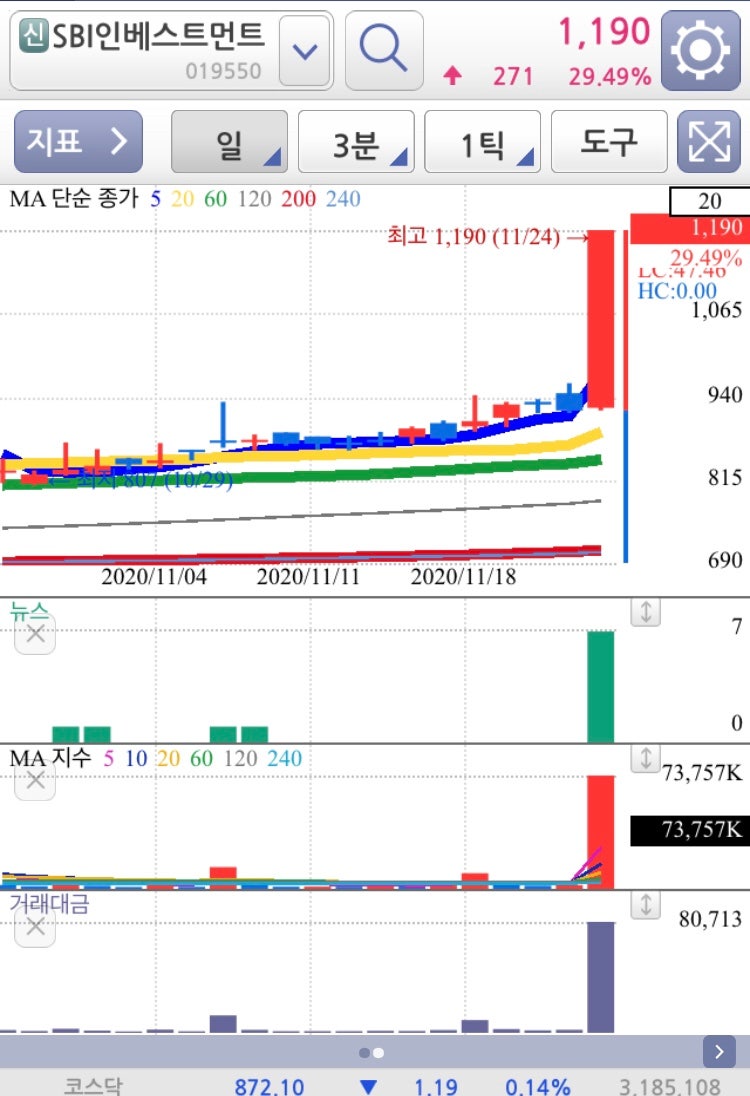Click the green news count bar for 11/24

pos(600,686)
